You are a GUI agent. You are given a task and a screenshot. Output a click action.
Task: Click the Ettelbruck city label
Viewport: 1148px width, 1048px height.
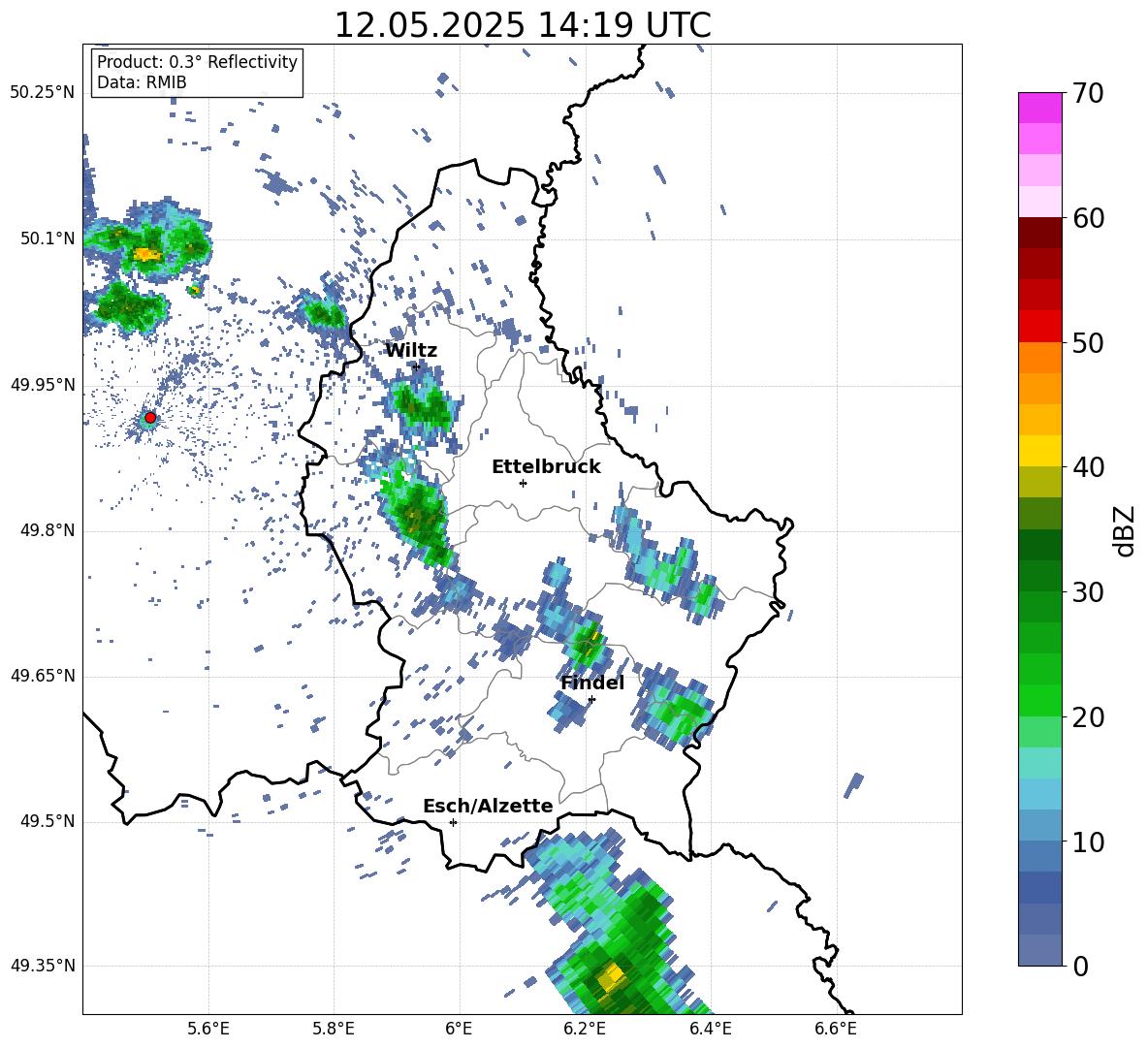pyautogui.click(x=546, y=467)
